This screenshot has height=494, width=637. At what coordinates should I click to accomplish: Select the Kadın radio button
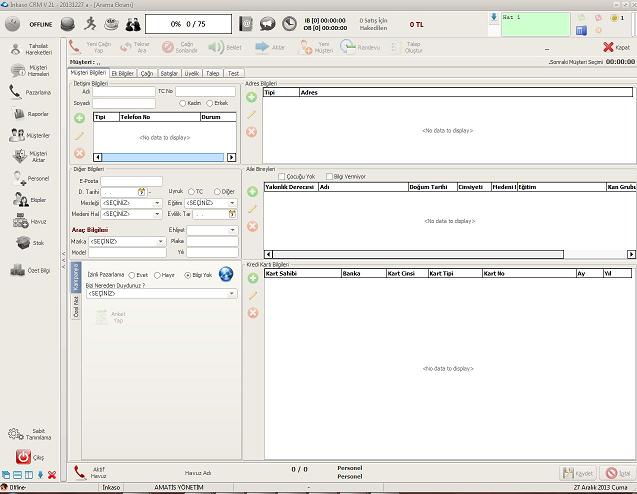coord(183,103)
